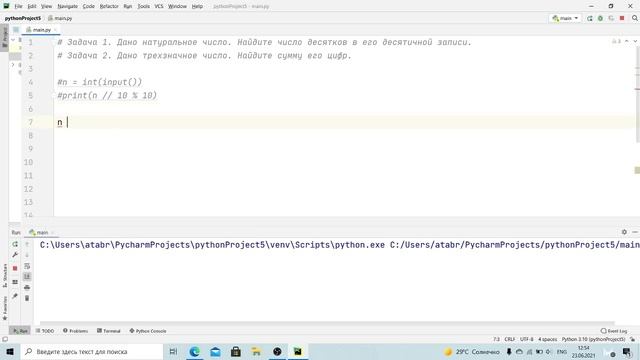Open Microsoft Edge from taskbar
The image size is (640, 360).
tap(195, 351)
